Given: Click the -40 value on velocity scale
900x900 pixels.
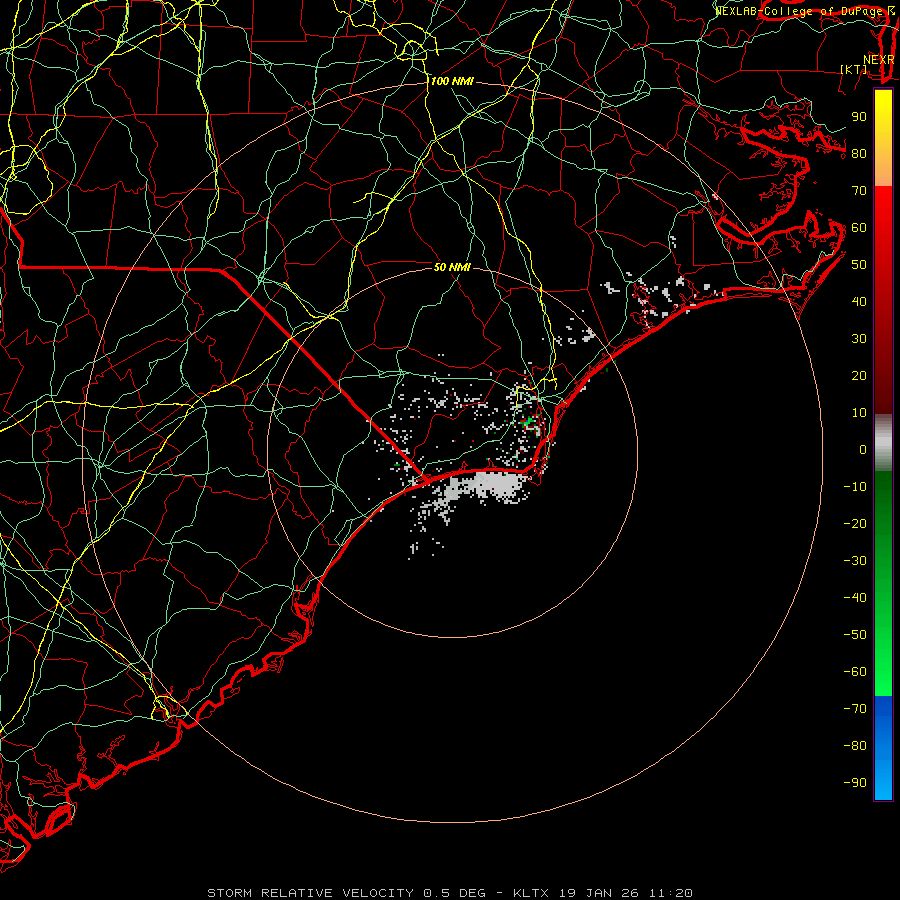Looking at the screenshot, I should pos(855,598).
